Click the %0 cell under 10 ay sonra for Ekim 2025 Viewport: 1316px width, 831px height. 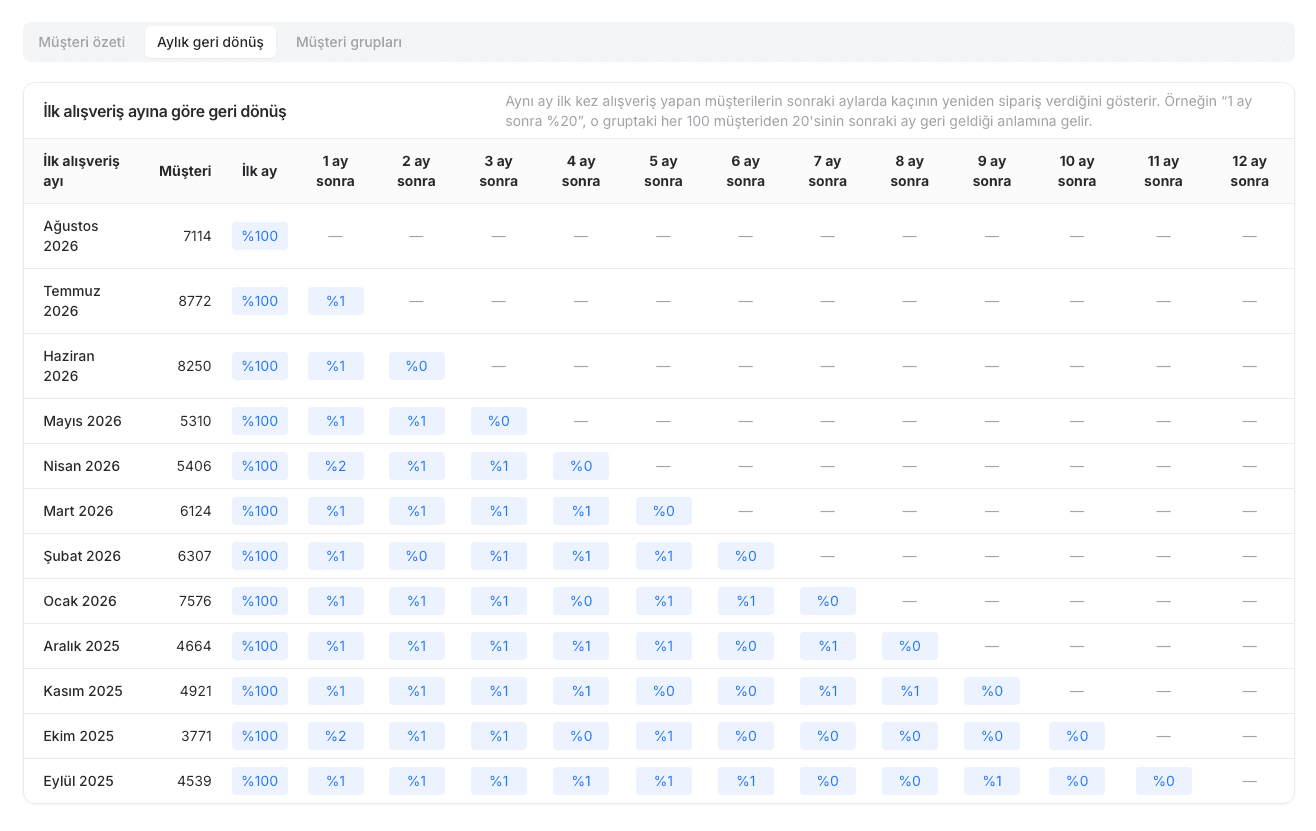(x=1077, y=736)
